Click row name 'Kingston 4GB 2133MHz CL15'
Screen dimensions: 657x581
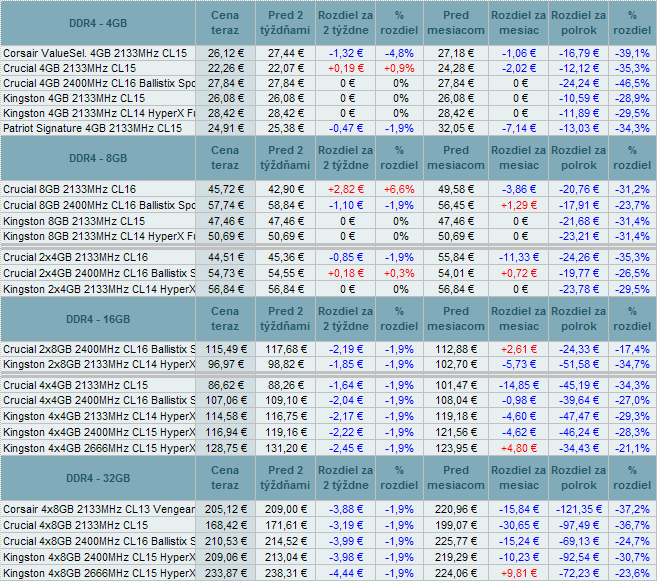(x=74, y=98)
